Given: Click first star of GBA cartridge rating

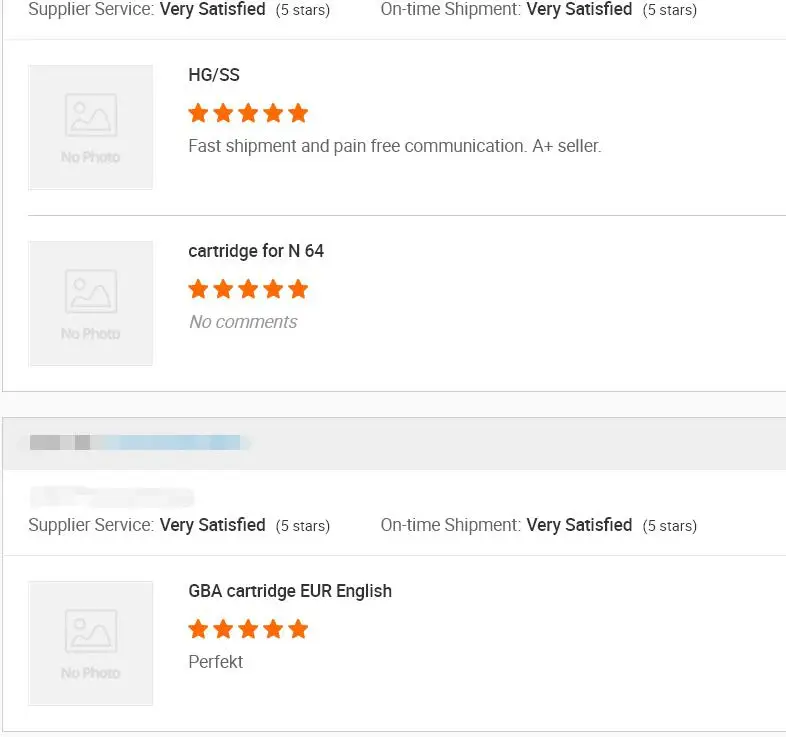Looking at the screenshot, I should (198, 629).
